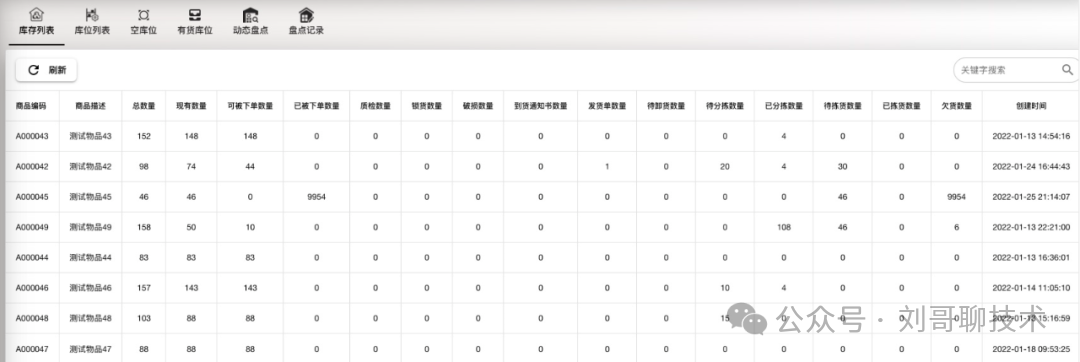Click the 质检数量 column header
Viewport: 1080px width, 362px height.
[375, 106]
